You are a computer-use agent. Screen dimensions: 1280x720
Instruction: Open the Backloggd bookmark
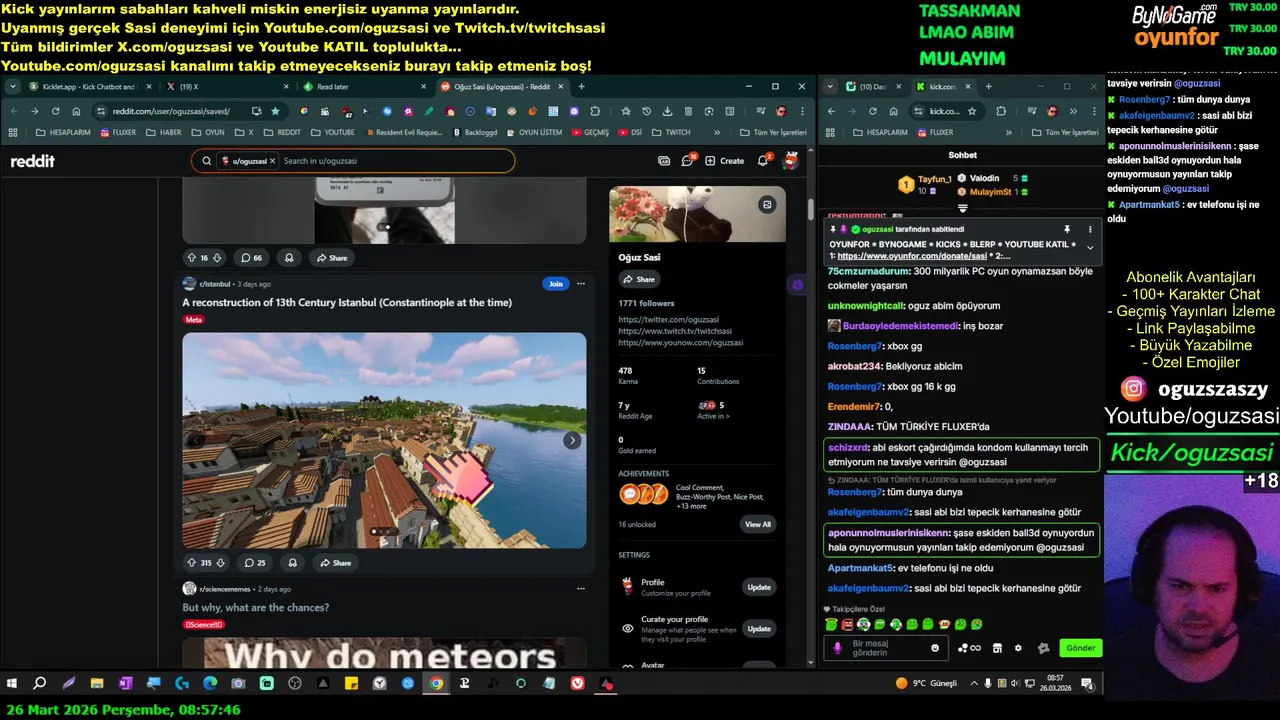pyautogui.click(x=475, y=132)
